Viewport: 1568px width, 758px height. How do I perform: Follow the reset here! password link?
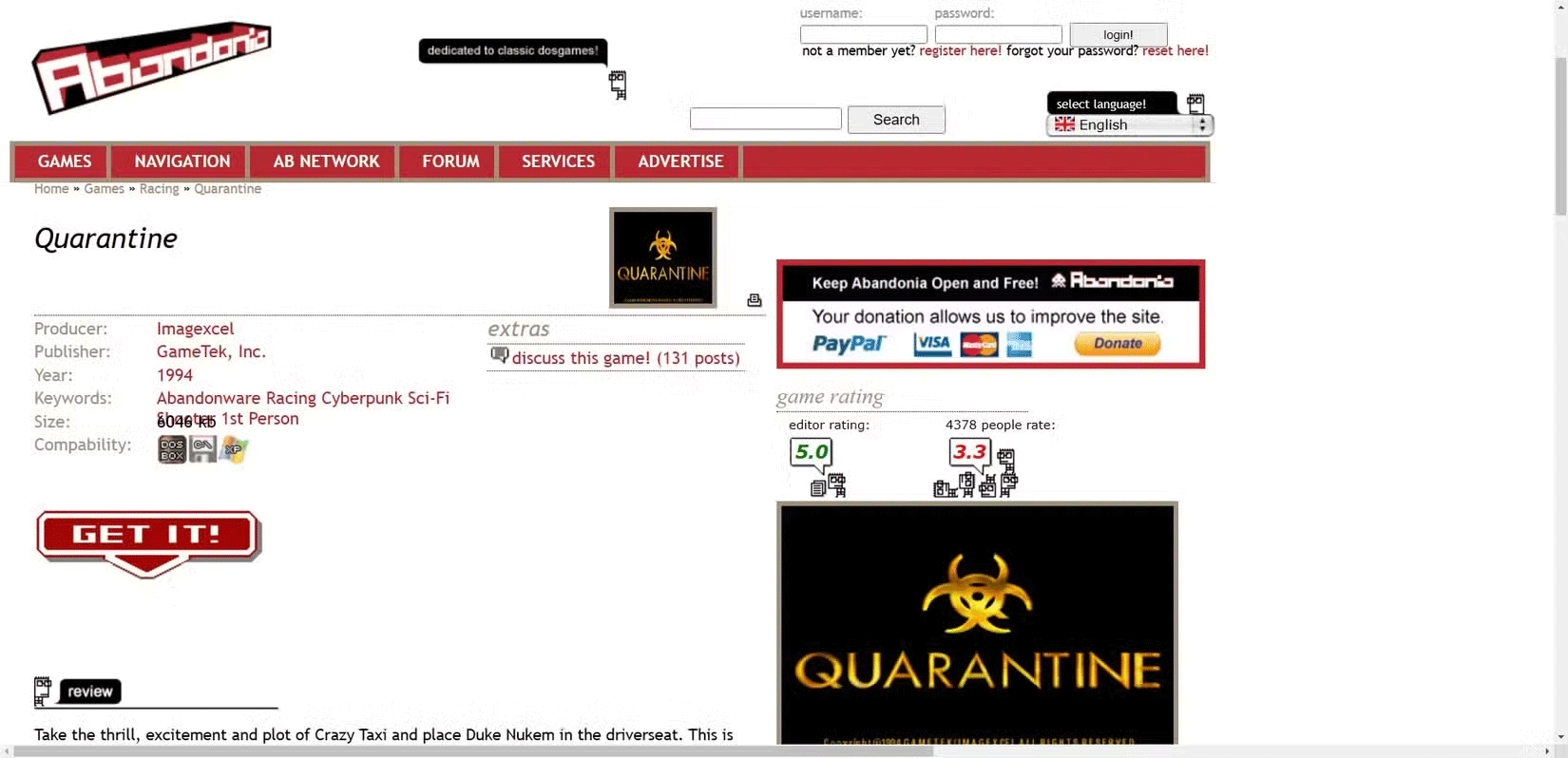pyautogui.click(x=1175, y=51)
